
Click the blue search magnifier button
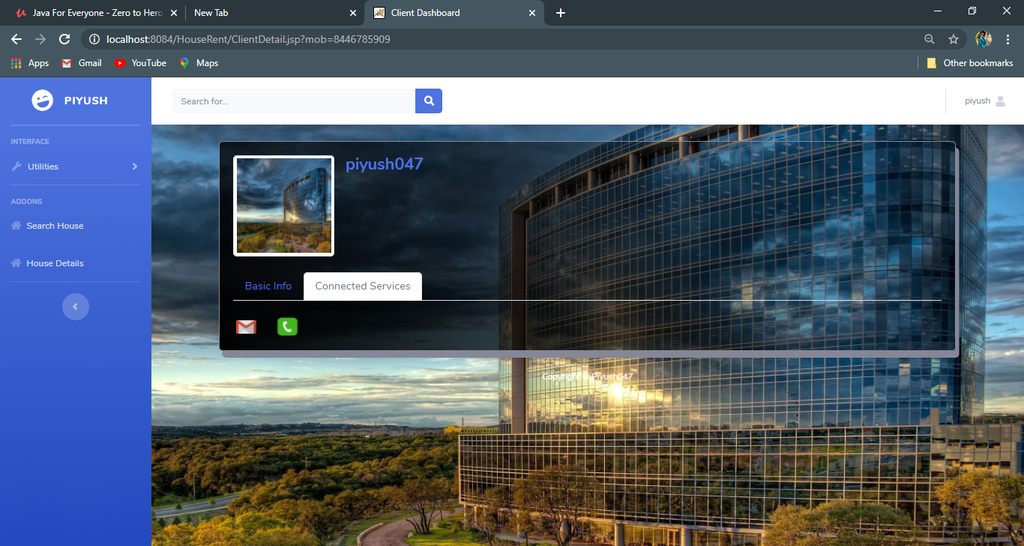coord(428,101)
